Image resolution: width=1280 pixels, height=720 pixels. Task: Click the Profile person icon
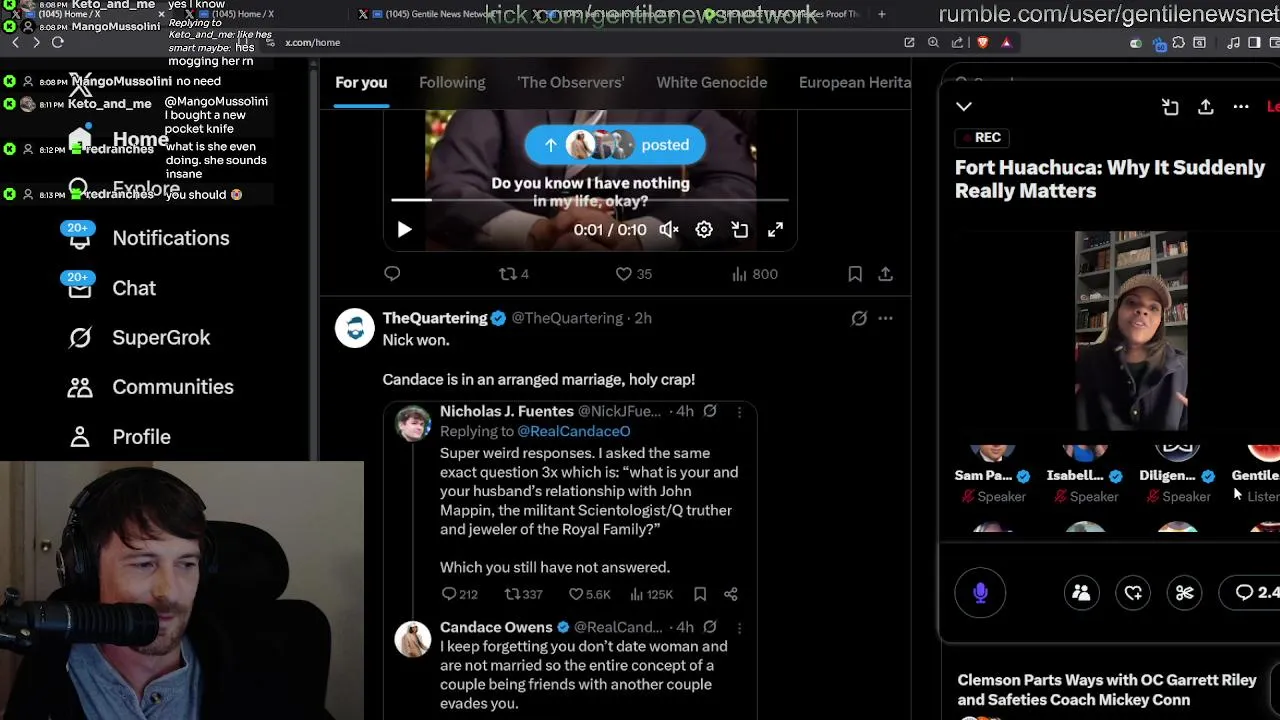[x=80, y=437]
